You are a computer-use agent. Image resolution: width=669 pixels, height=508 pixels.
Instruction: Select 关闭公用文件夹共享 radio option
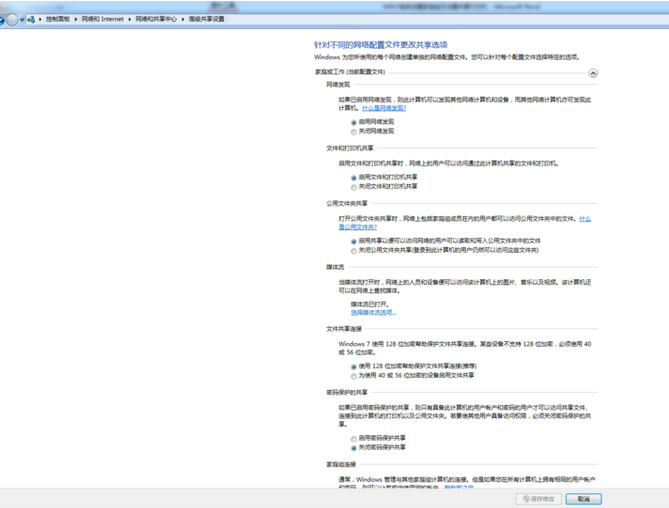click(354, 250)
